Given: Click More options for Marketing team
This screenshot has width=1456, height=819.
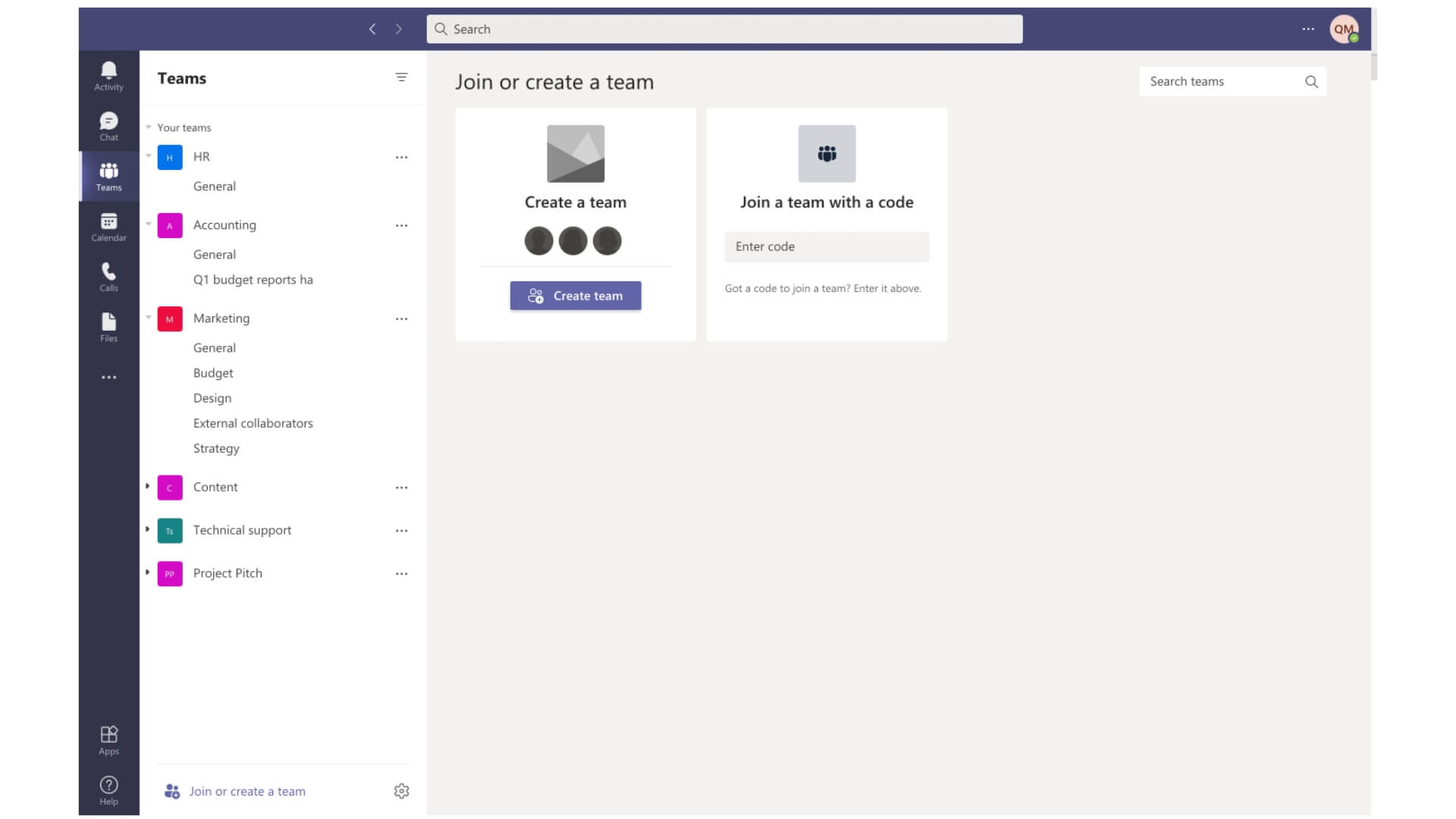Looking at the screenshot, I should pyautogui.click(x=401, y=319).
